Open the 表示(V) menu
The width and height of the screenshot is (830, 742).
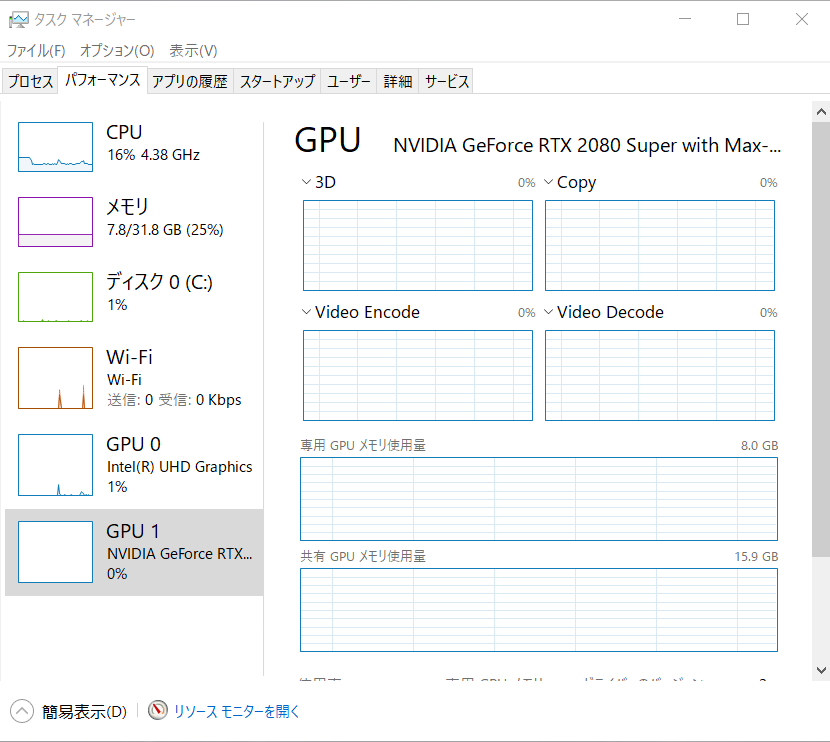[193, 51]
